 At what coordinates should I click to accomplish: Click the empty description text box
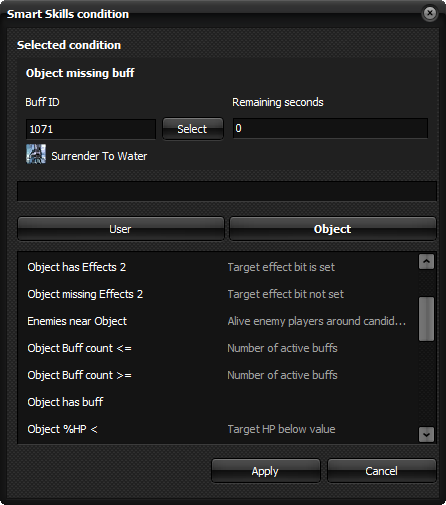pyautogui.click(x=227, y=191)
